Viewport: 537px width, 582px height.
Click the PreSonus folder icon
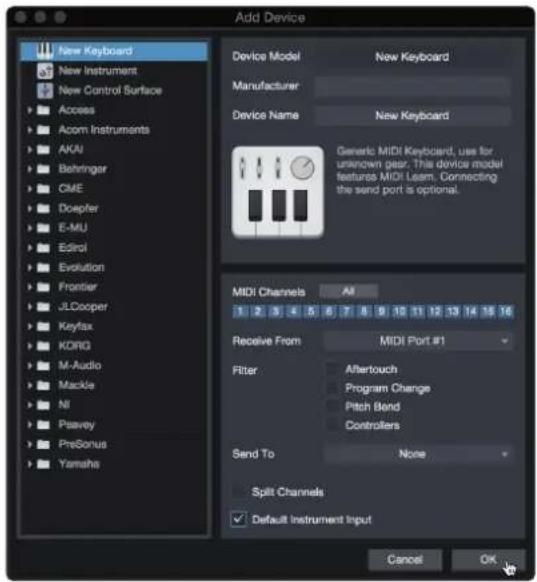(43, 444)
